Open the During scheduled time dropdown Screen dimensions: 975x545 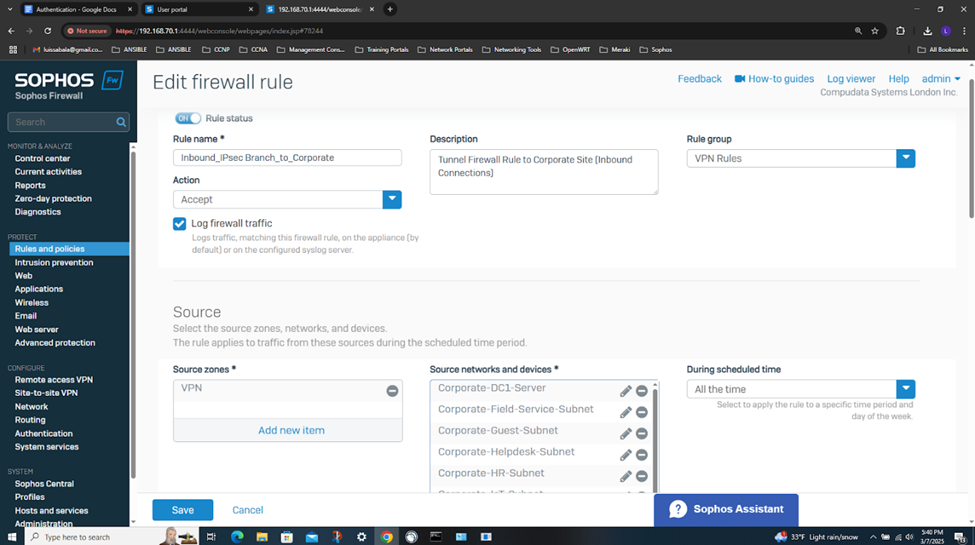(x=905, y=389)
